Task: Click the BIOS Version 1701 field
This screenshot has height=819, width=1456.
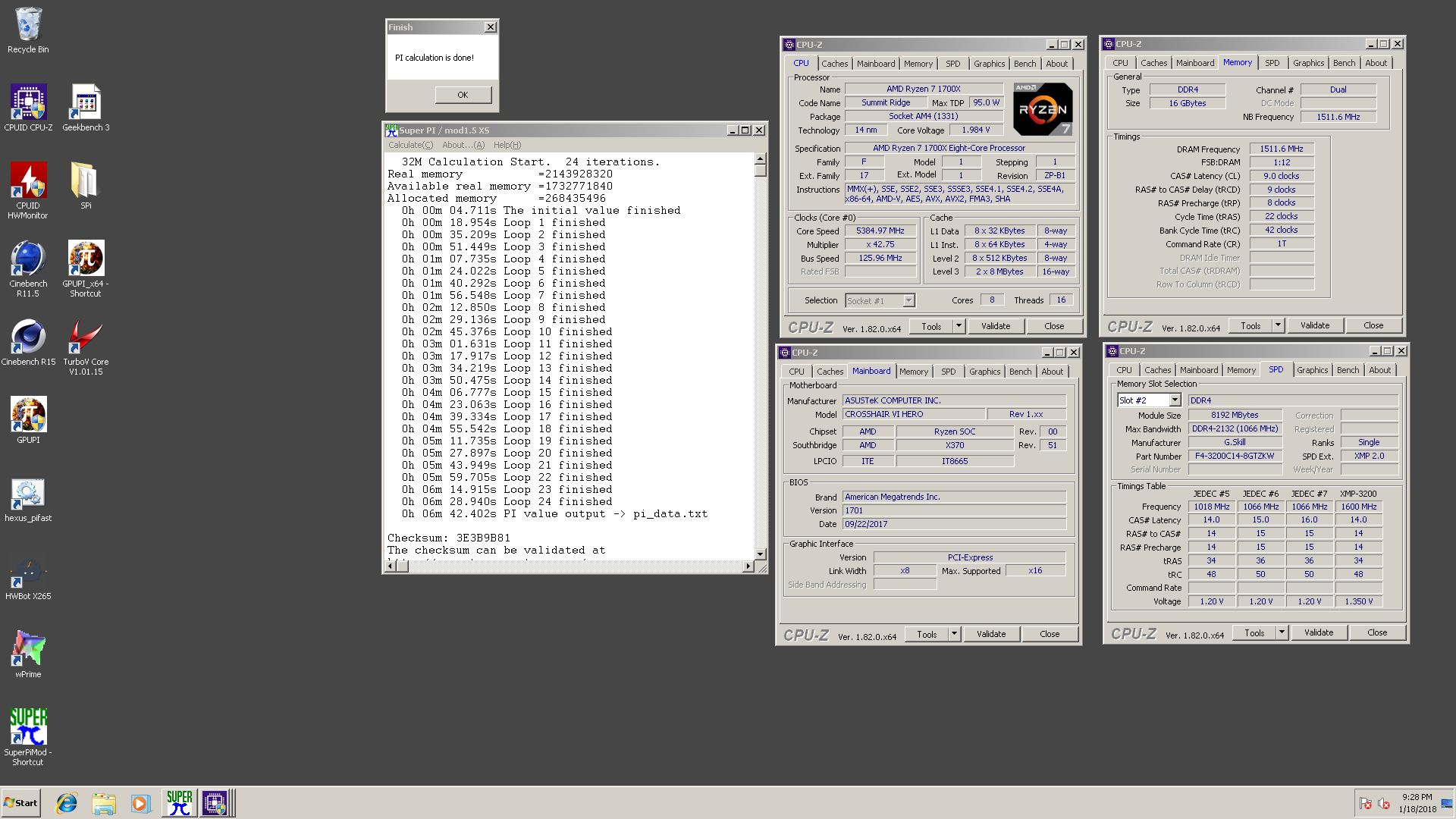Action: click(954, 510)
